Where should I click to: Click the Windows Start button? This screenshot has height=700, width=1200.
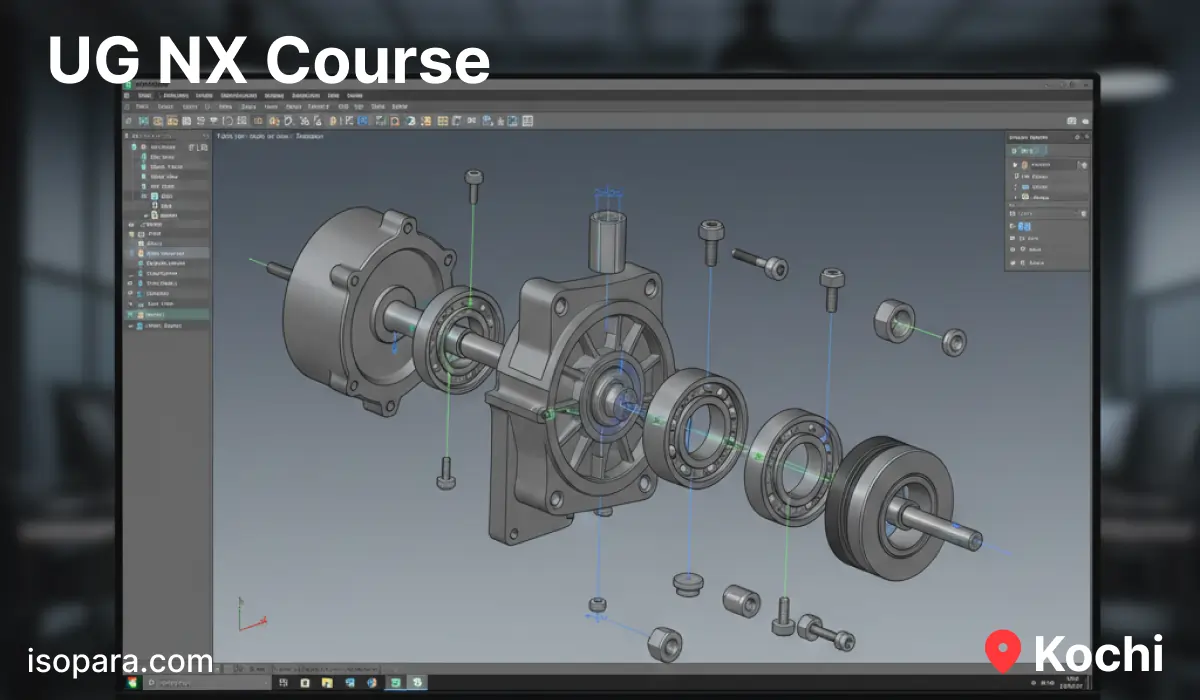pyautogui.click(x=131, y=682)
